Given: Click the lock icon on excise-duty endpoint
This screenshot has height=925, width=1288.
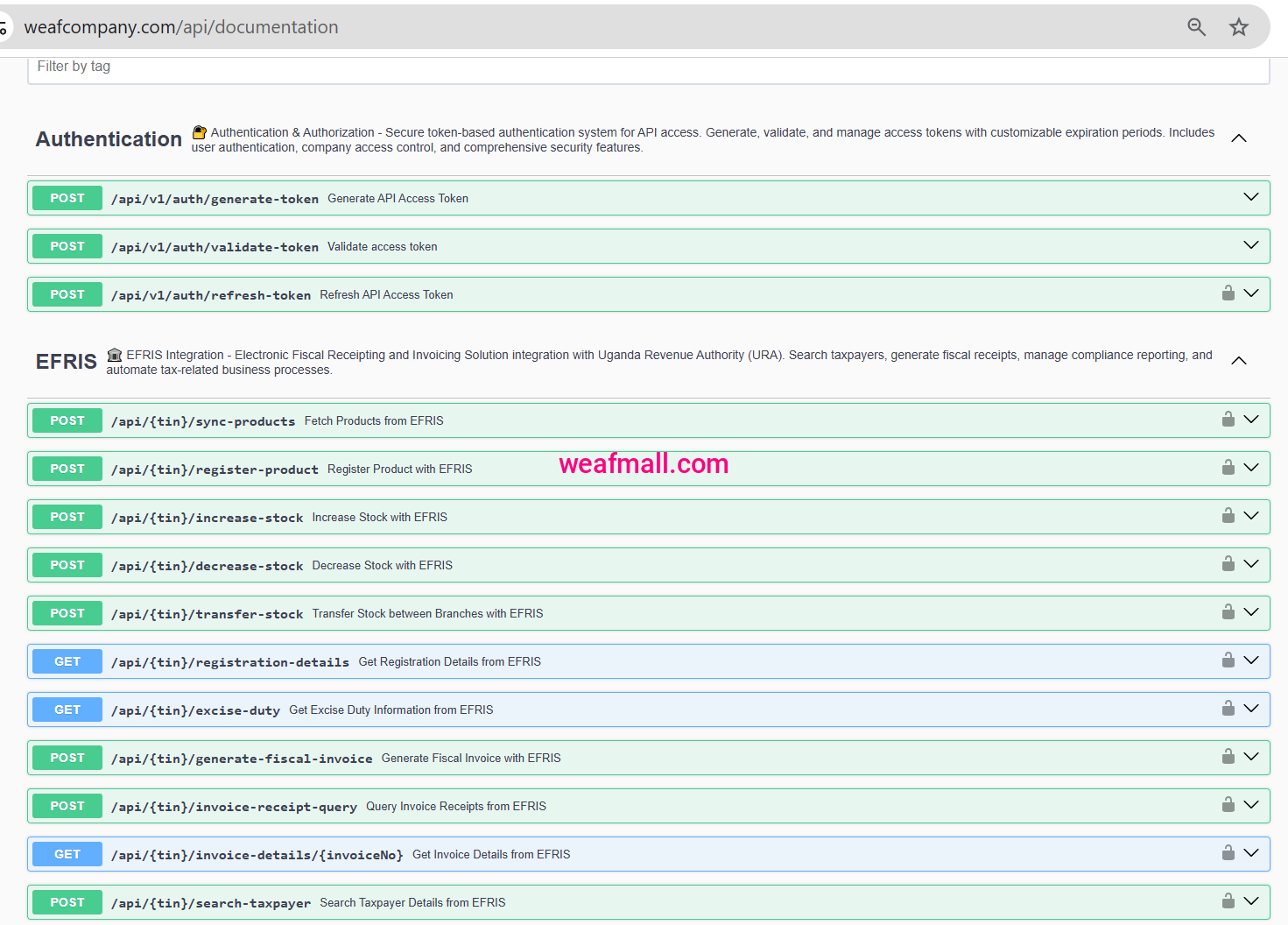Looking at the screenshot, I should click(x=1228, y=708).
